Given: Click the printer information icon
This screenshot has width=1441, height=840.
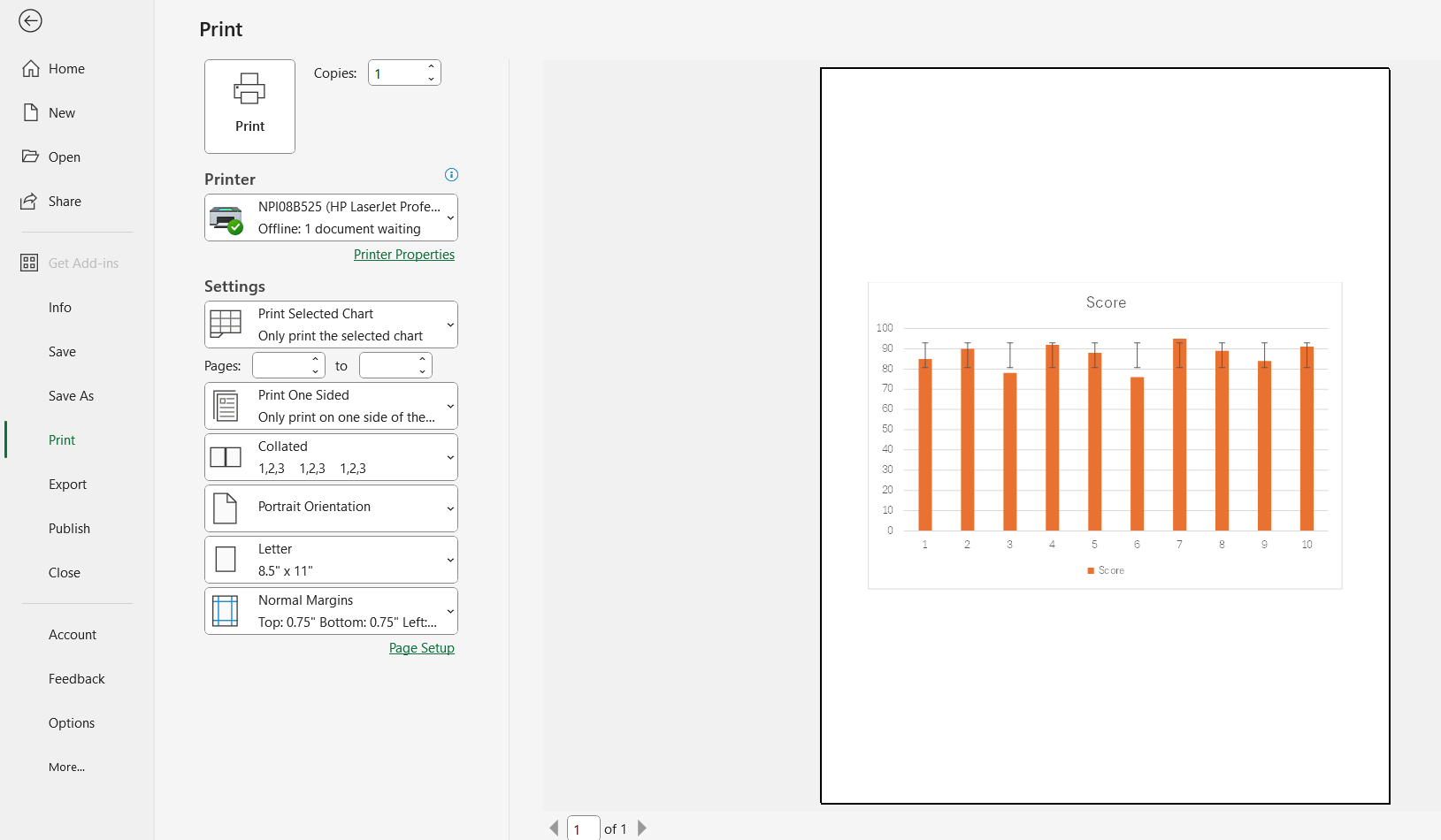Looking at the screenshot, I should tap(451, 174).
